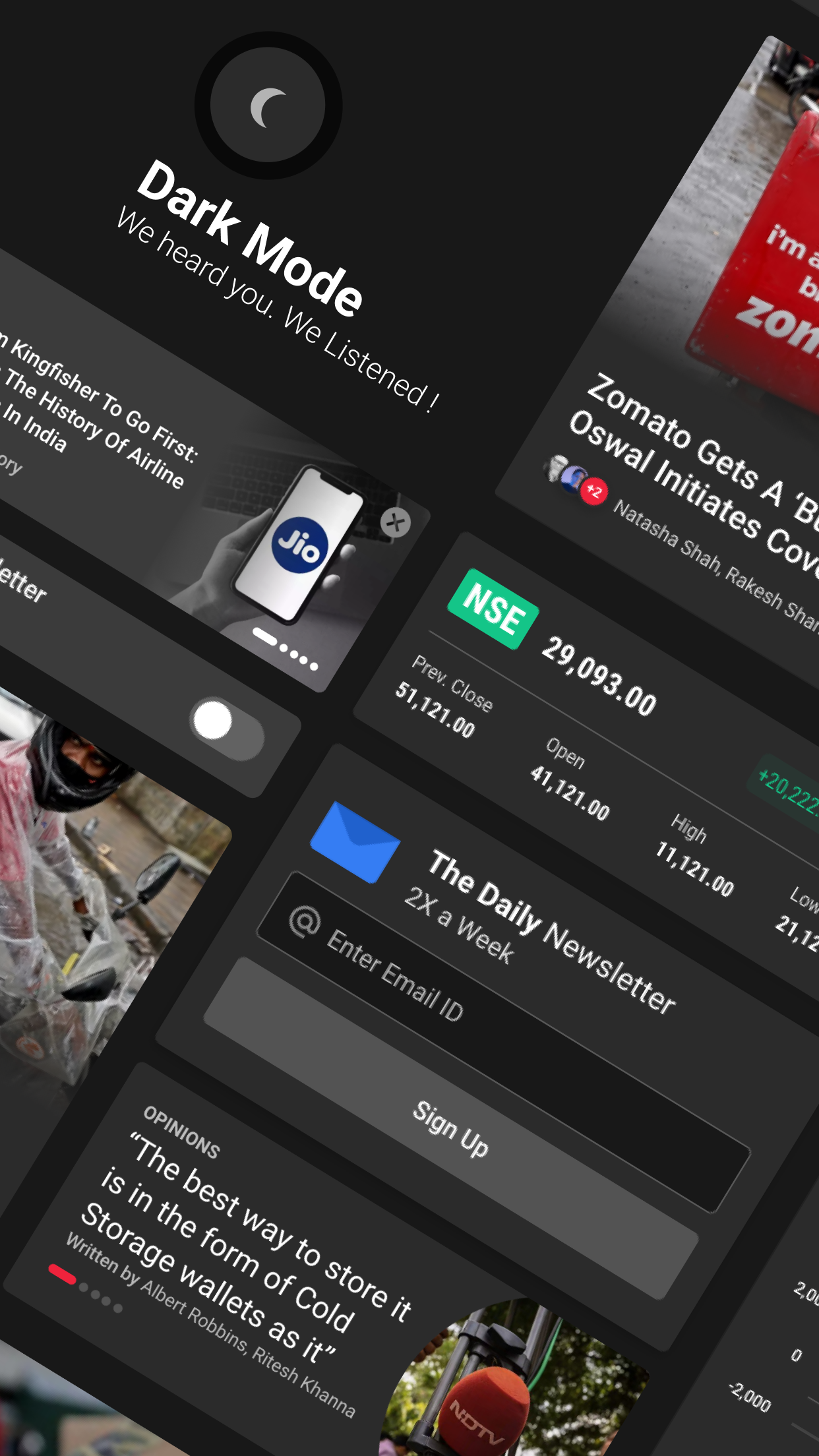This screenshot has height=1456, width=819.
Task: Tap the High value 11,121.00
Action: [694, 868]
